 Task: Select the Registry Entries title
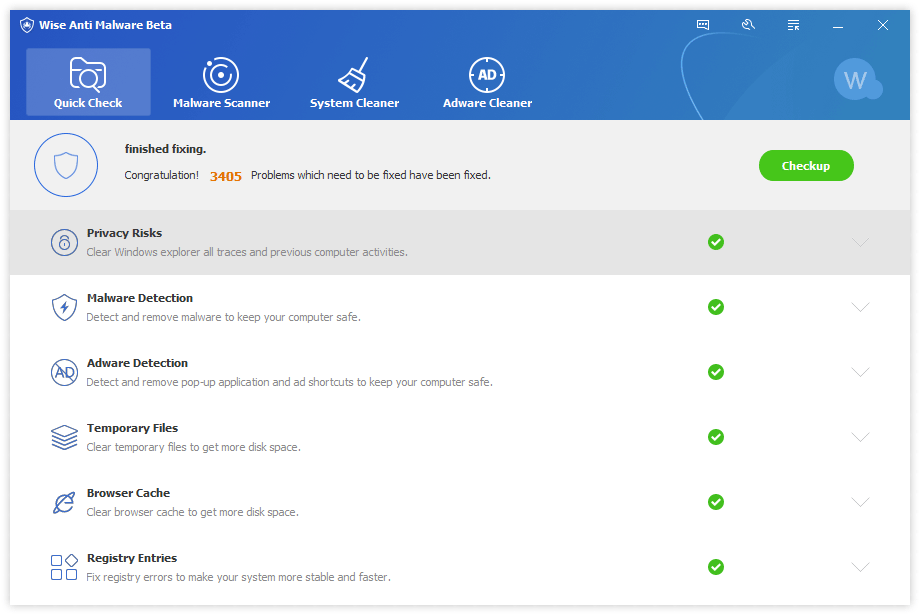(x=132, y=558)
